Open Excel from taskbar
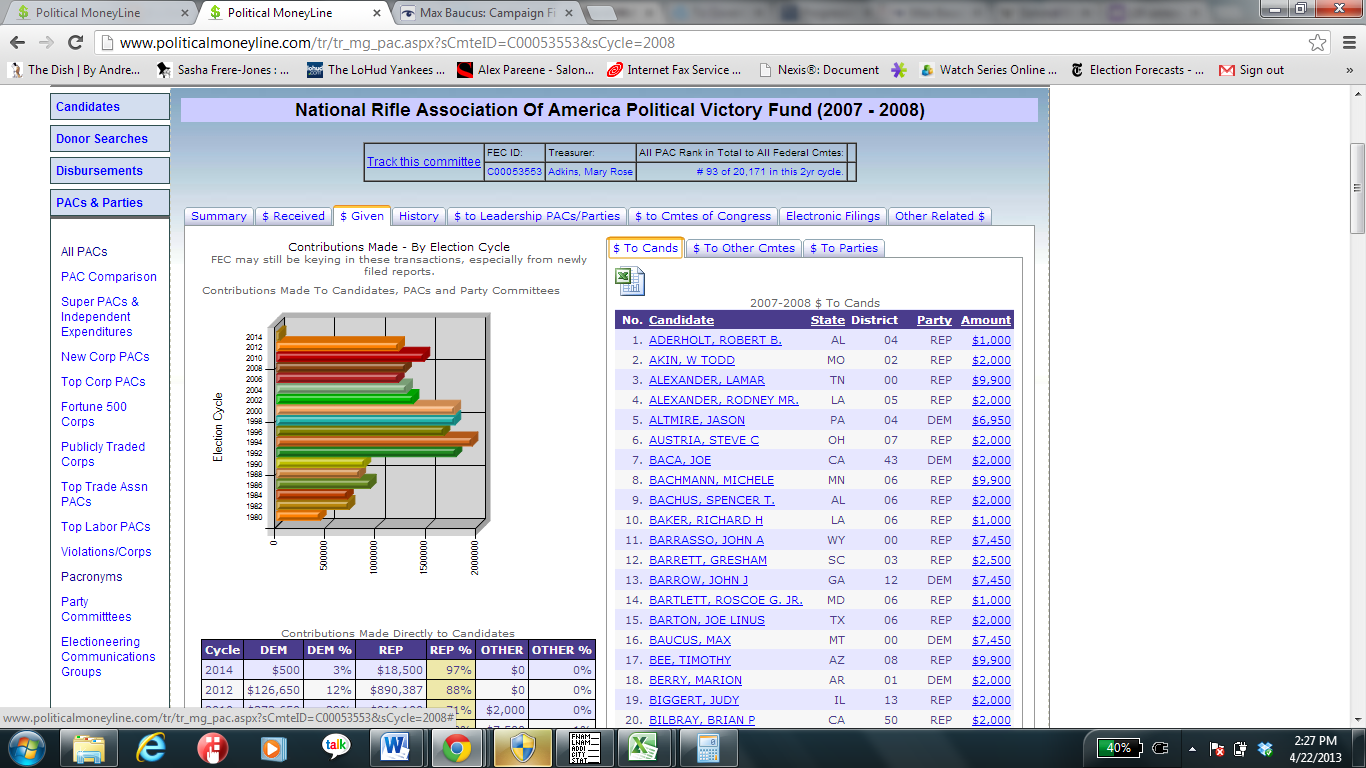 point(642,747)
